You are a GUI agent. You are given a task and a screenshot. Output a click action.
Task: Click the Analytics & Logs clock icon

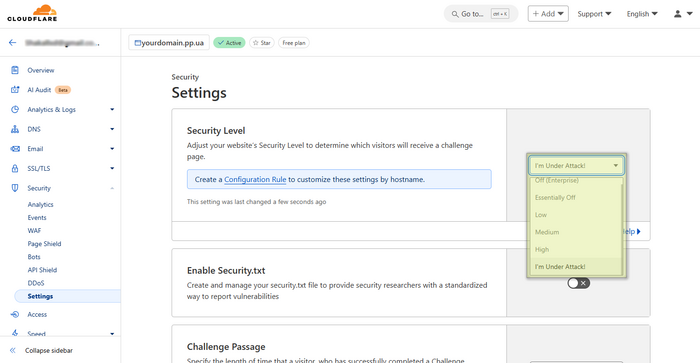[15, 109]
